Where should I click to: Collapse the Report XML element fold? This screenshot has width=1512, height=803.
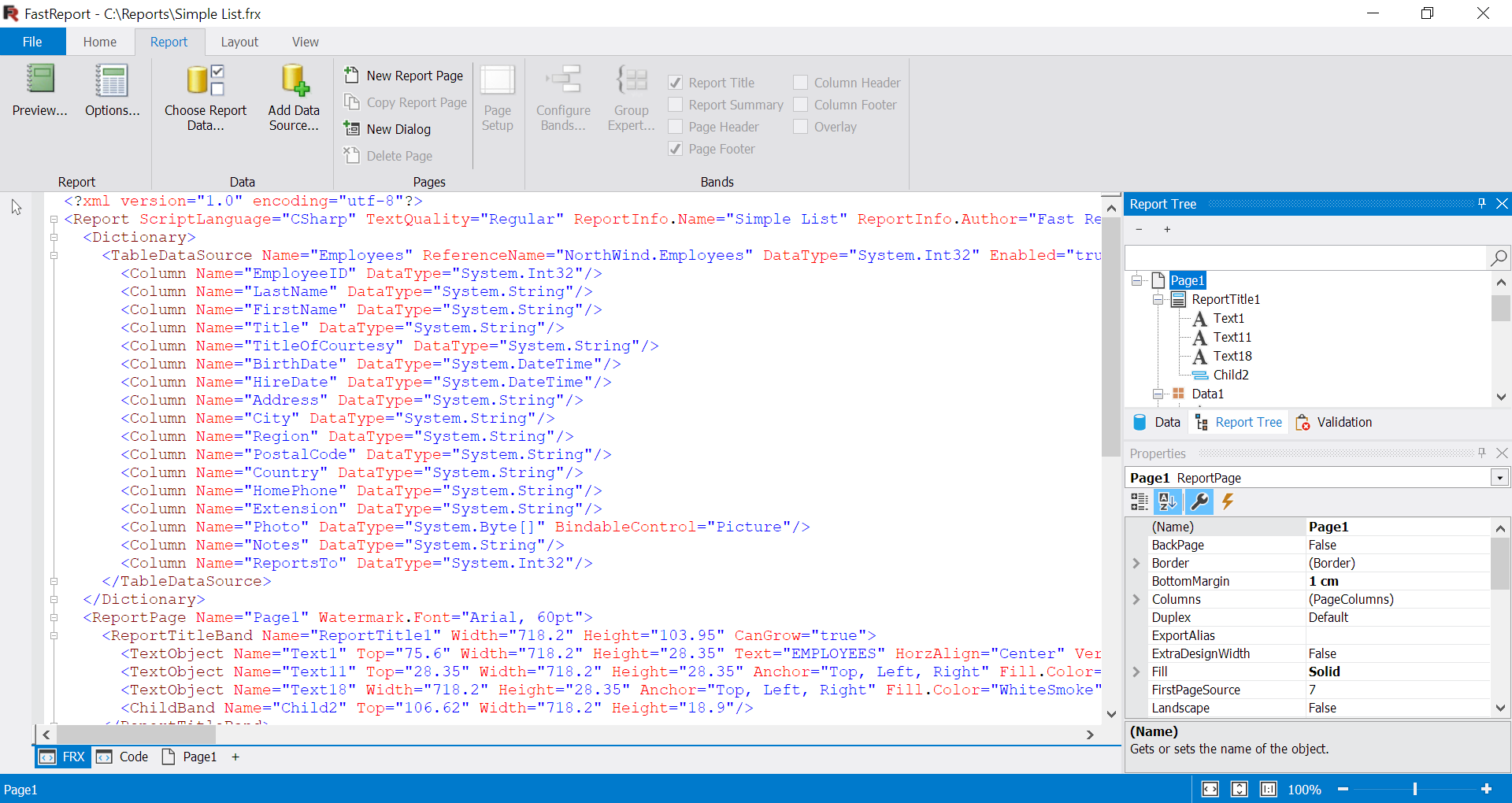coord(54,220)
